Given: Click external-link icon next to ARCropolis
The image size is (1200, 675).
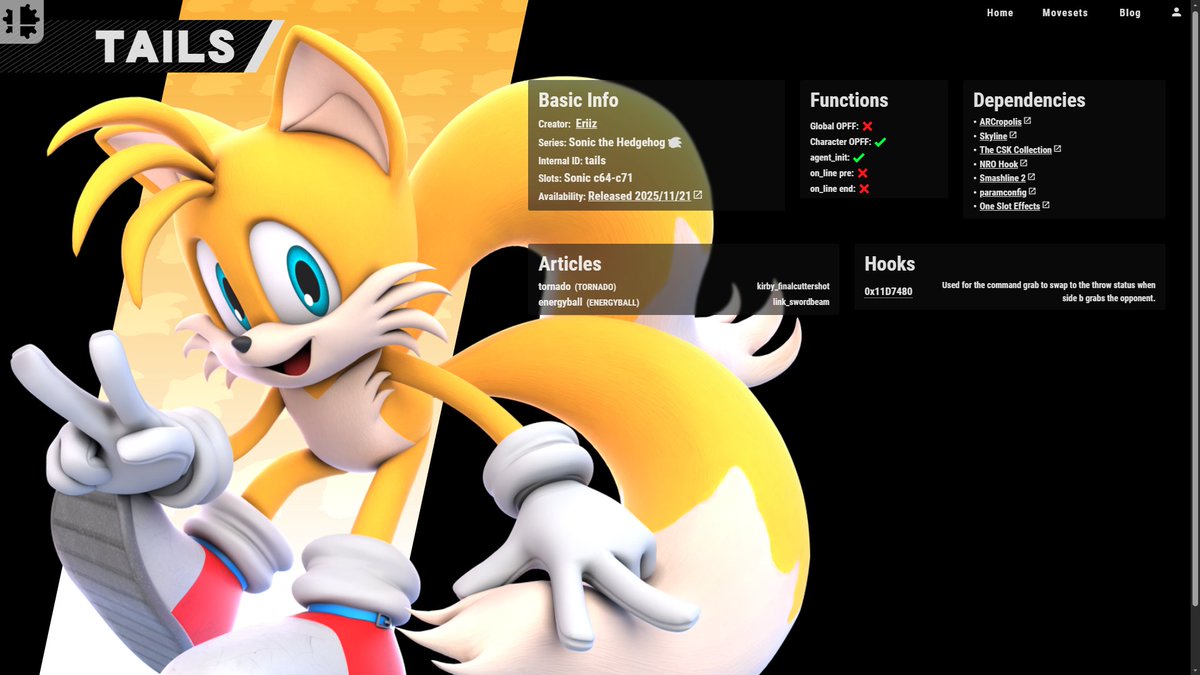Looking at the screenshot, I should point(1028,121).
